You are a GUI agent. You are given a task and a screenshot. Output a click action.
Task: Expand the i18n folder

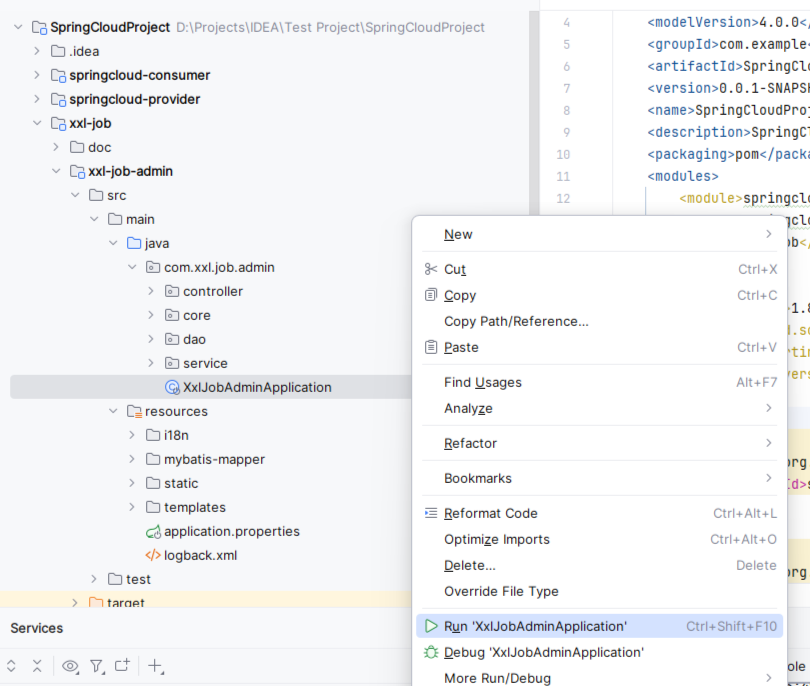[x=132, y=435]
